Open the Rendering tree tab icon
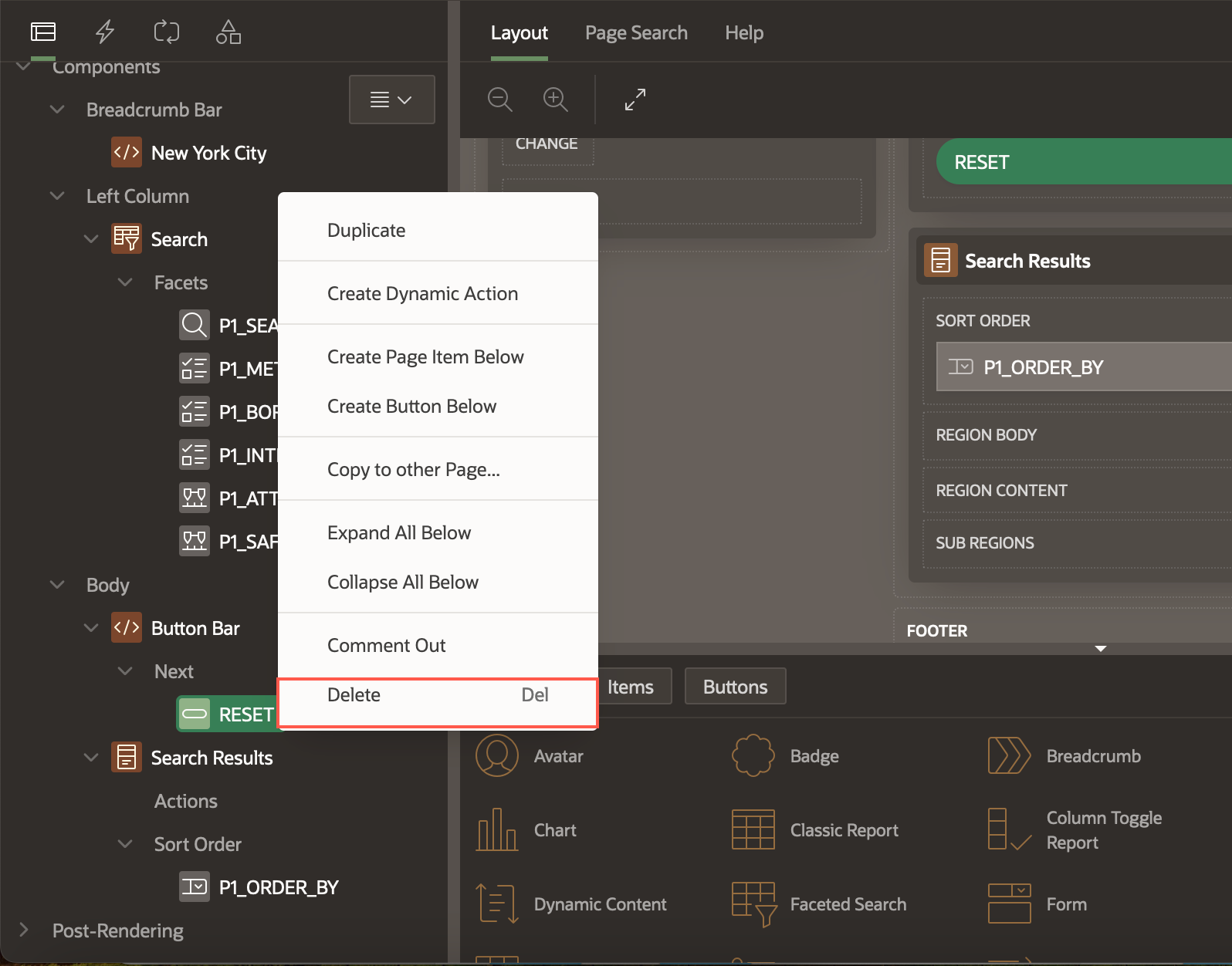The image size is (1232, 966). 43,32
